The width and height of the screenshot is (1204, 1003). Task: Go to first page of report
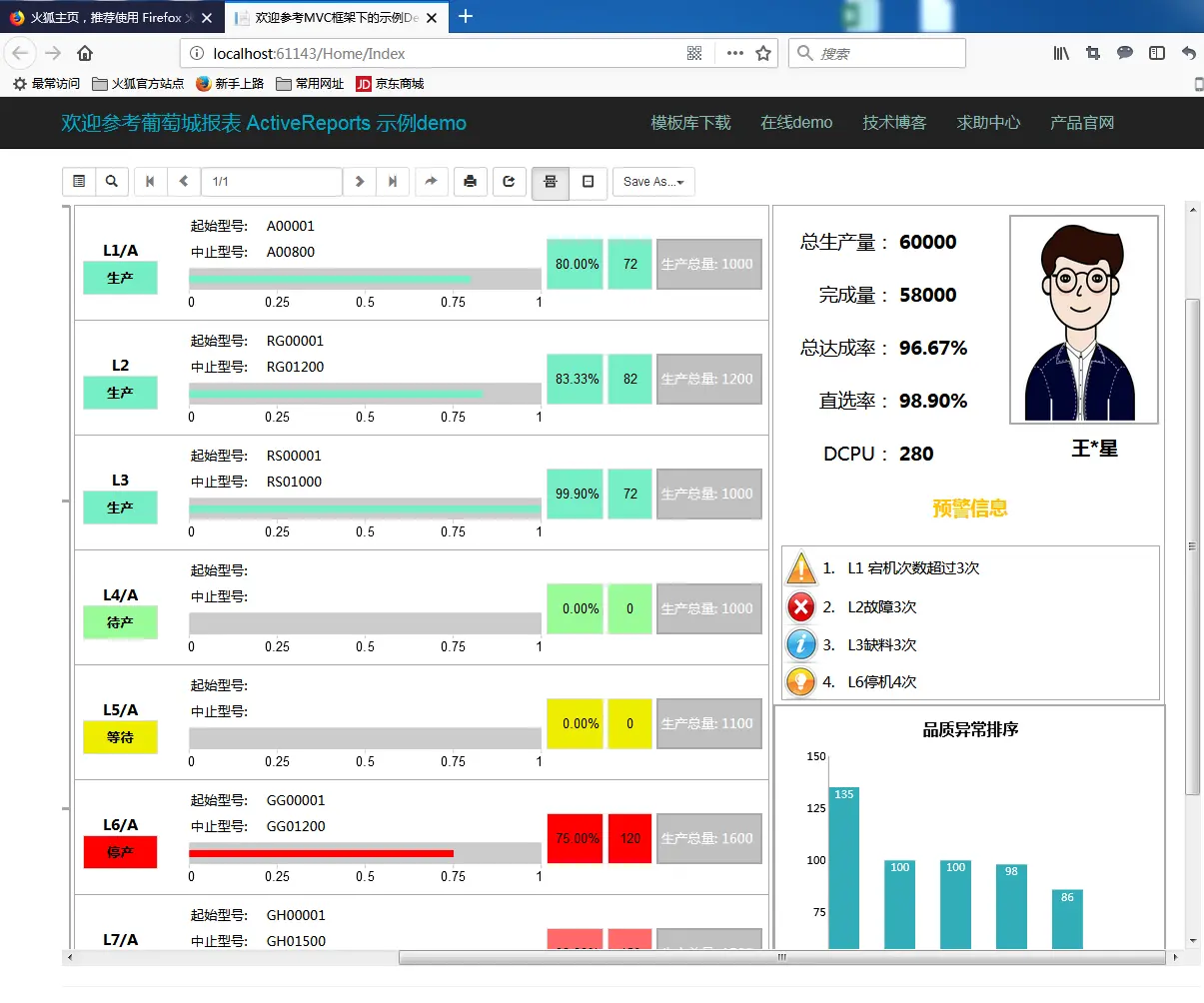point(150,182)
